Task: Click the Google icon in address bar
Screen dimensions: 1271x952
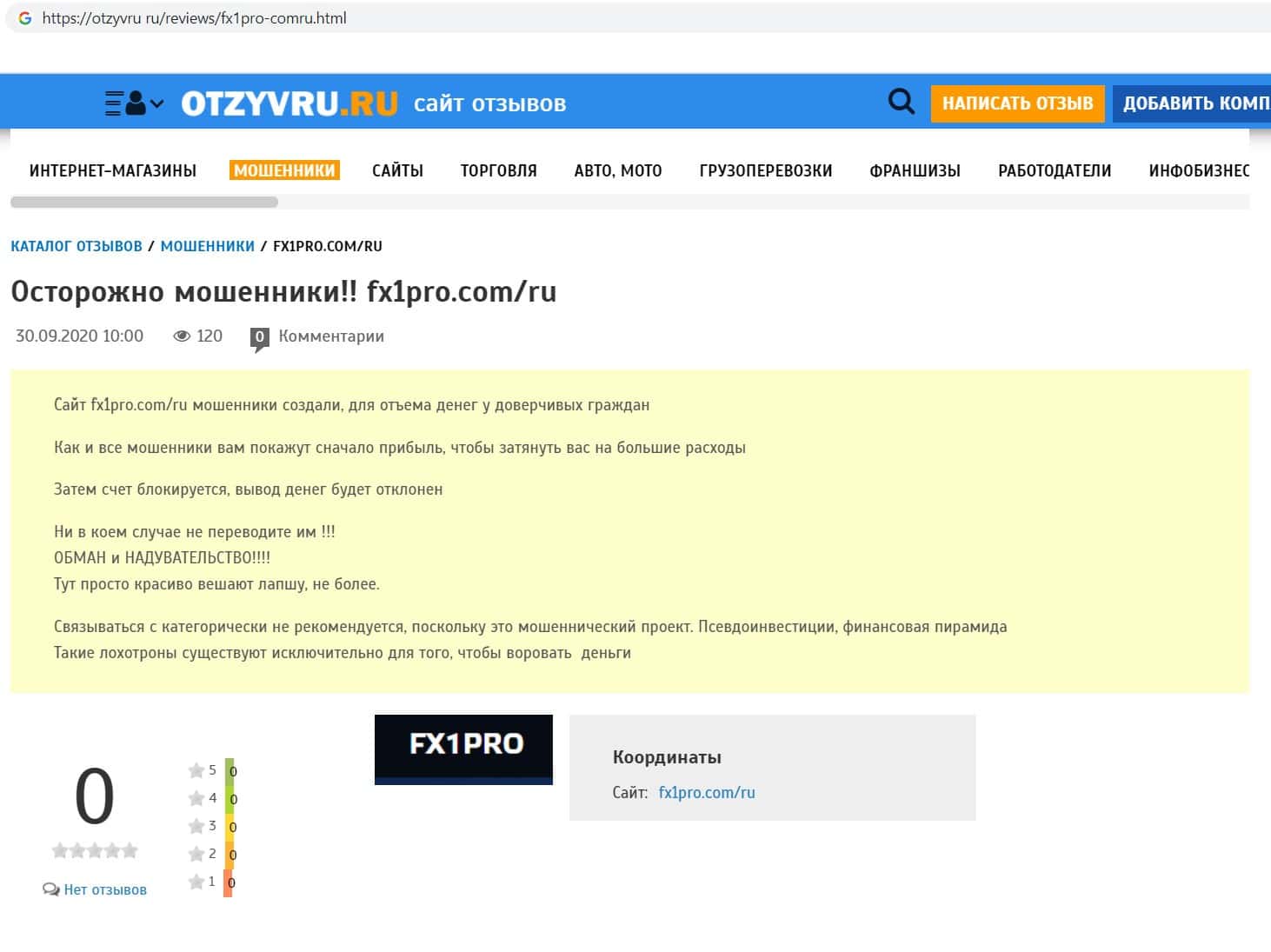Action: [25, 18]
